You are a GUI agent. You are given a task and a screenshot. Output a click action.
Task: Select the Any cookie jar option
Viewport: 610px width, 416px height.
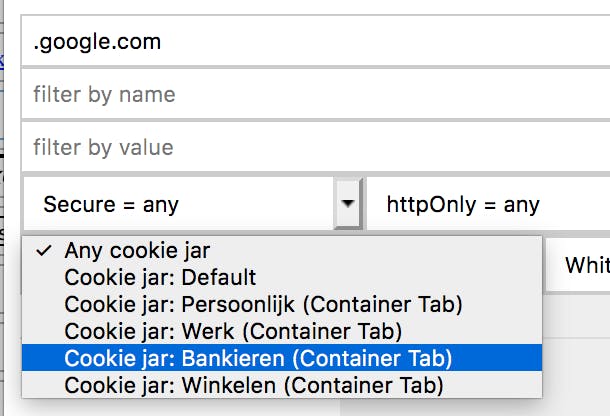click(137, 250)
